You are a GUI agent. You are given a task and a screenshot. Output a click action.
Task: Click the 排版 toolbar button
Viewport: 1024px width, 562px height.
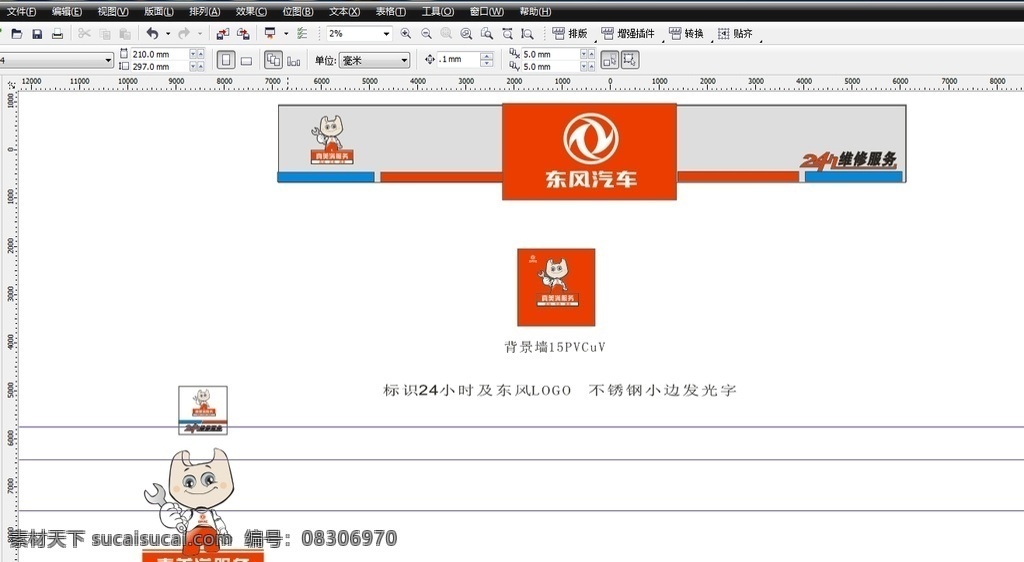(x=570, y=34)
